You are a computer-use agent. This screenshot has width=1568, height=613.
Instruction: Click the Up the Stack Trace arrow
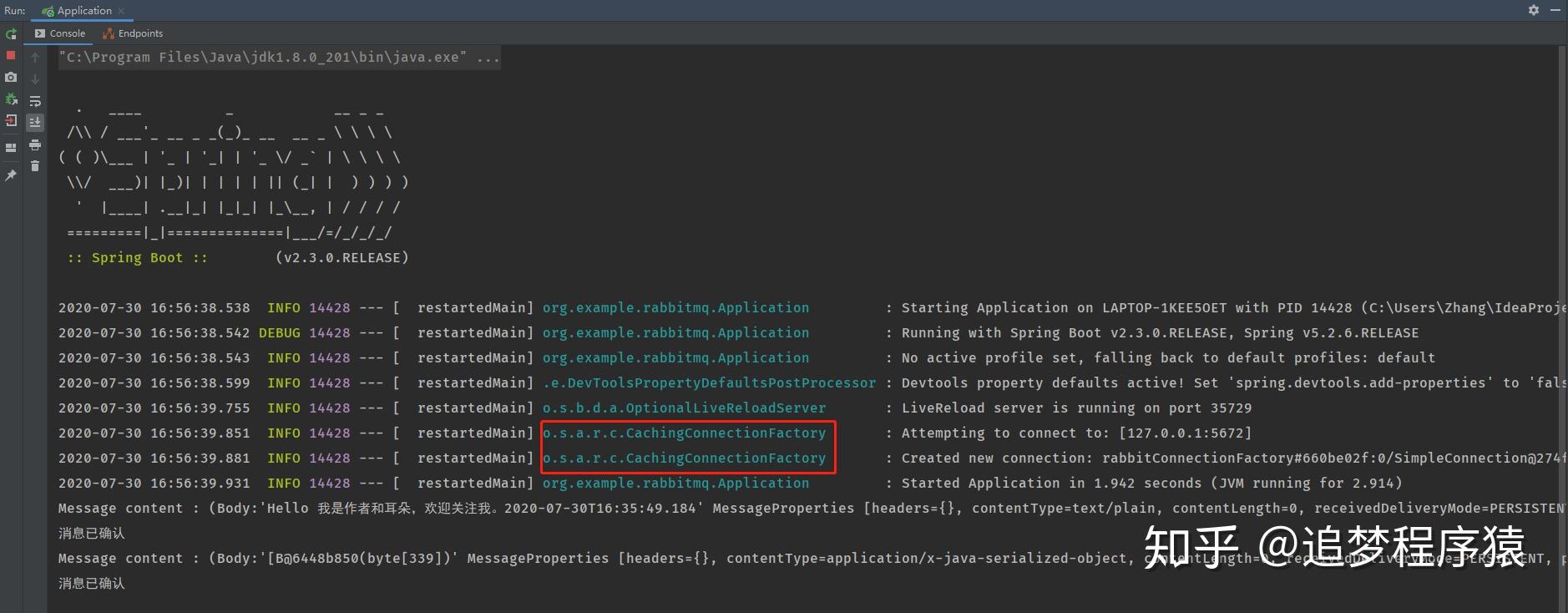pos(35,57)
